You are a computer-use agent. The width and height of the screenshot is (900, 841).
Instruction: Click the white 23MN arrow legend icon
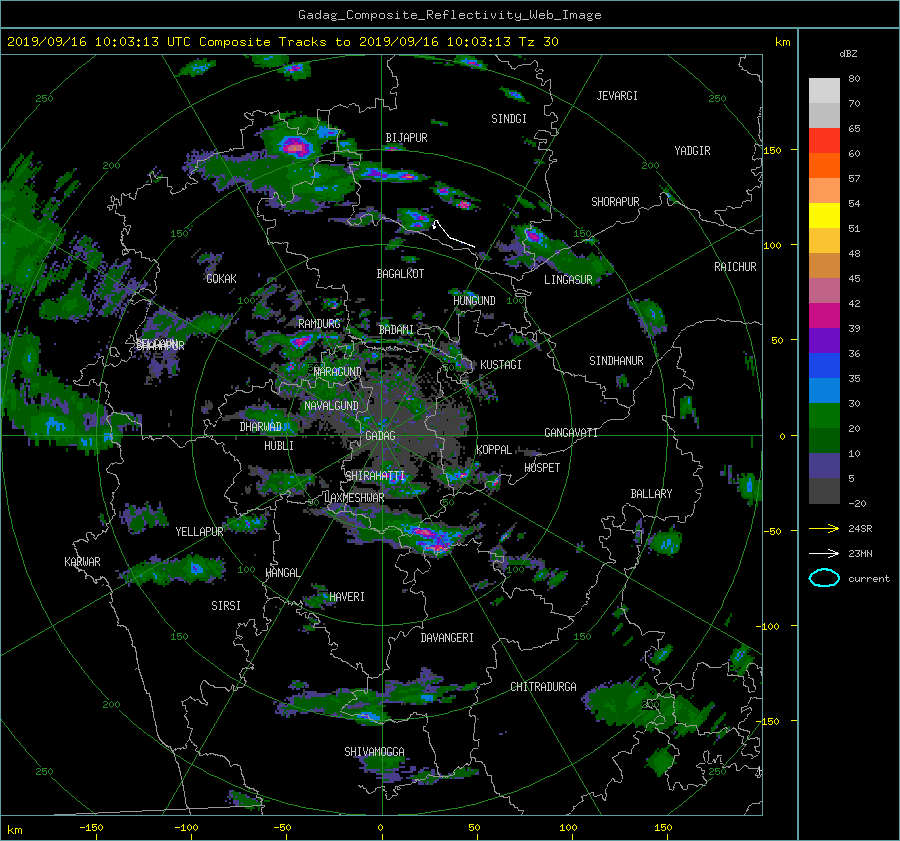[x=824, y=553]
